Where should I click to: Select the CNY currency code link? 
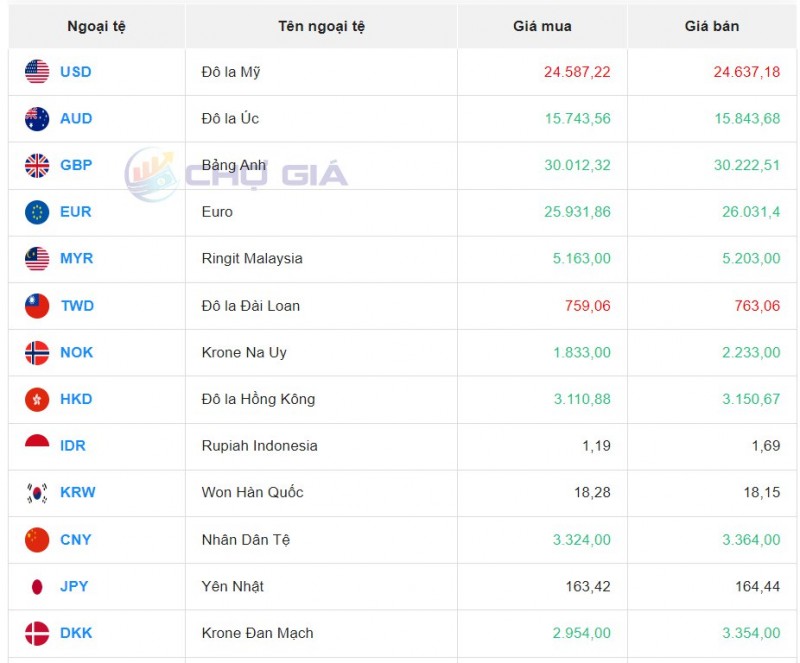tap(75, 540)
